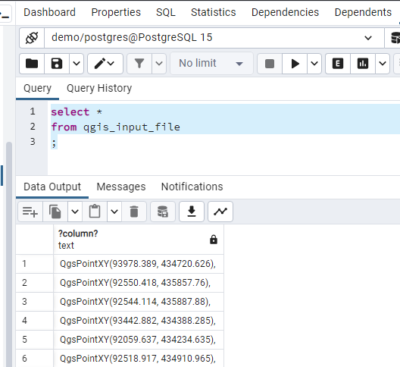
Task: Select result row number 5 header
Action: (35, 340)
